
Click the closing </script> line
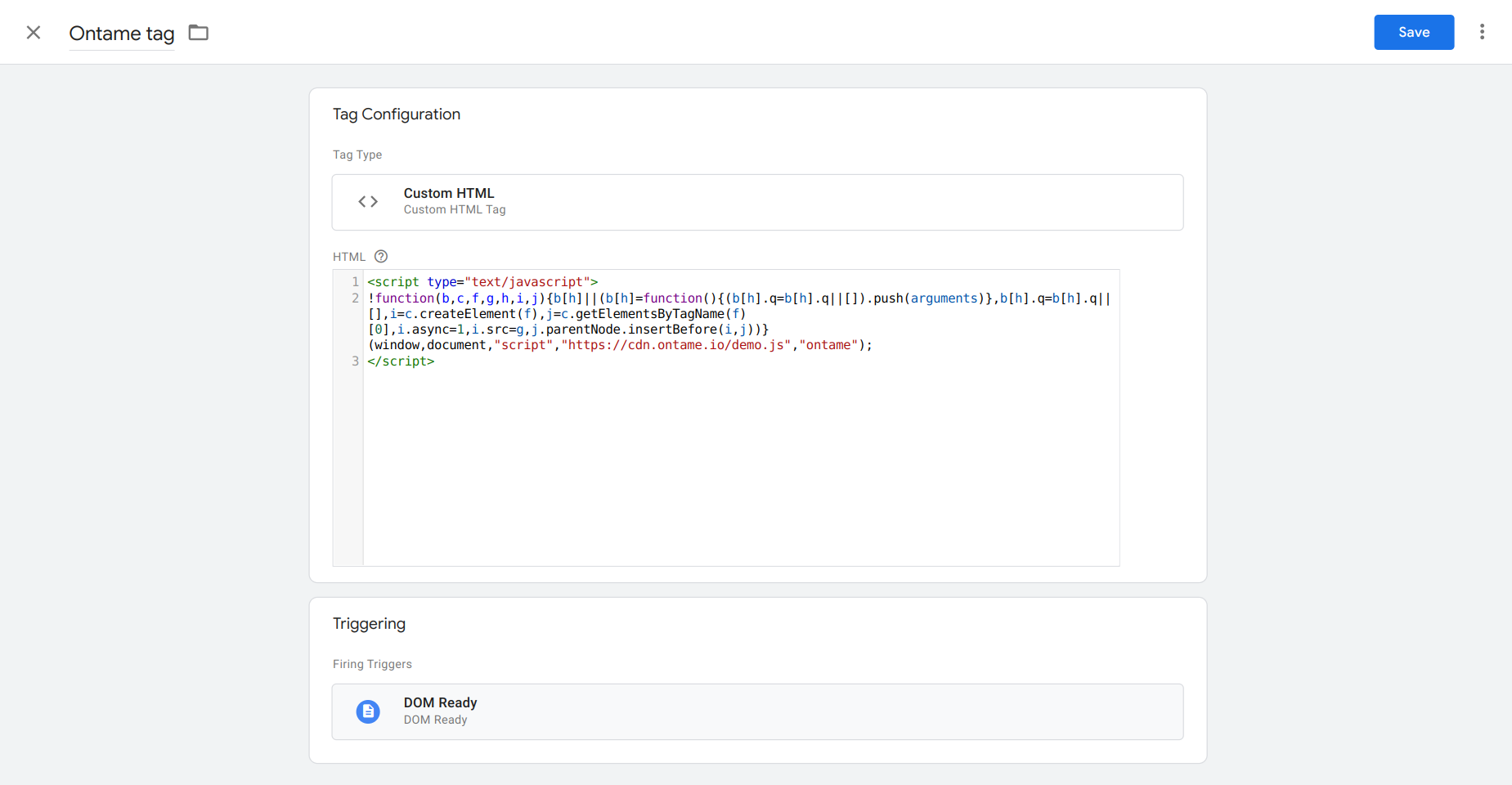pyautogui.click(x=401, y=361)
